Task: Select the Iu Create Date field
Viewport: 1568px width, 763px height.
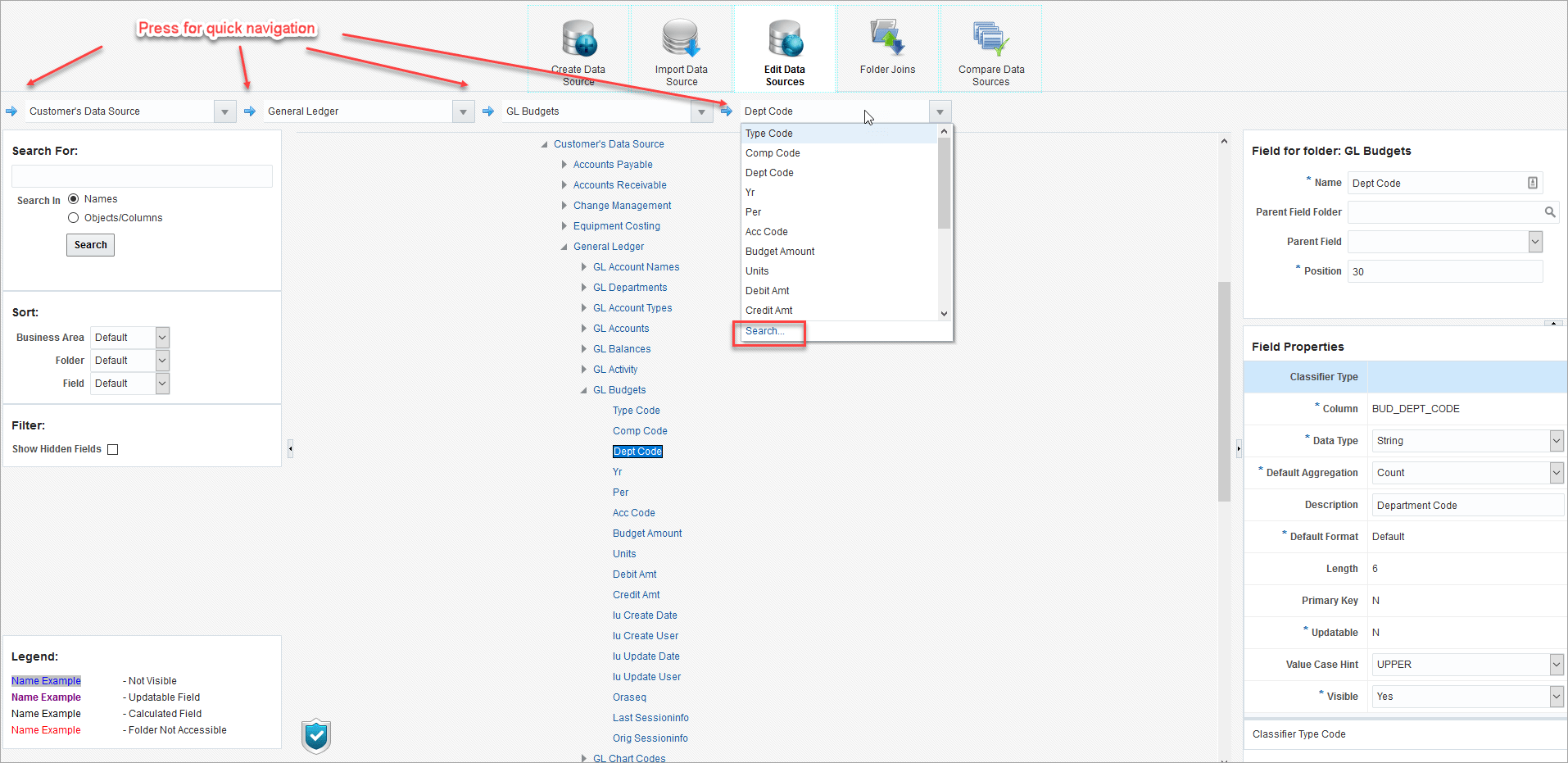Action: click(x=645, y=615)
